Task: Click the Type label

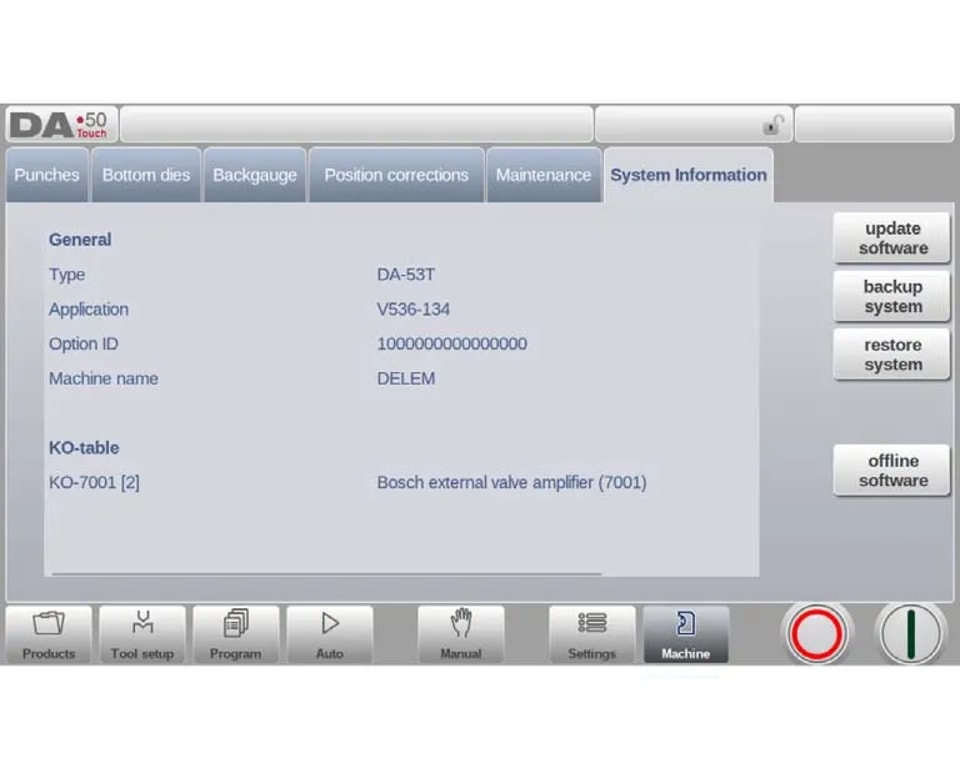Action: 67,275
